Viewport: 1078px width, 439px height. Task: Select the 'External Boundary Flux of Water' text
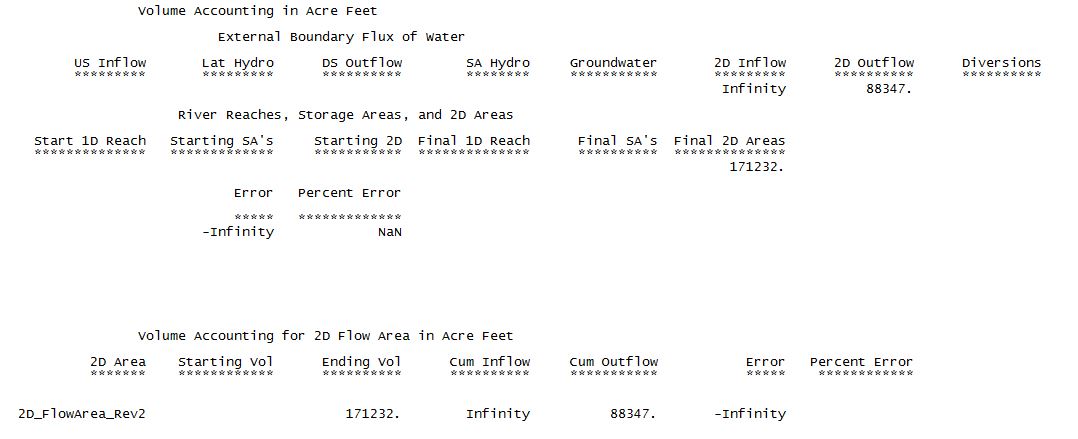coord(341,37)
